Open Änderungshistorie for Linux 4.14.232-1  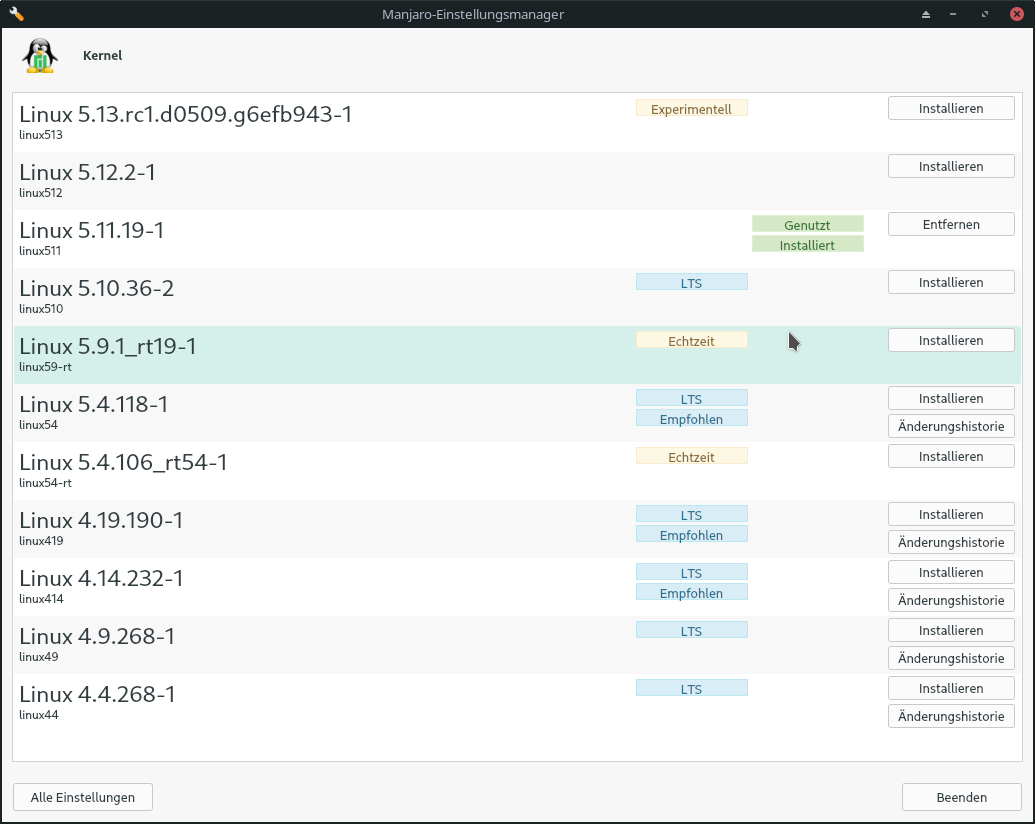951,601
